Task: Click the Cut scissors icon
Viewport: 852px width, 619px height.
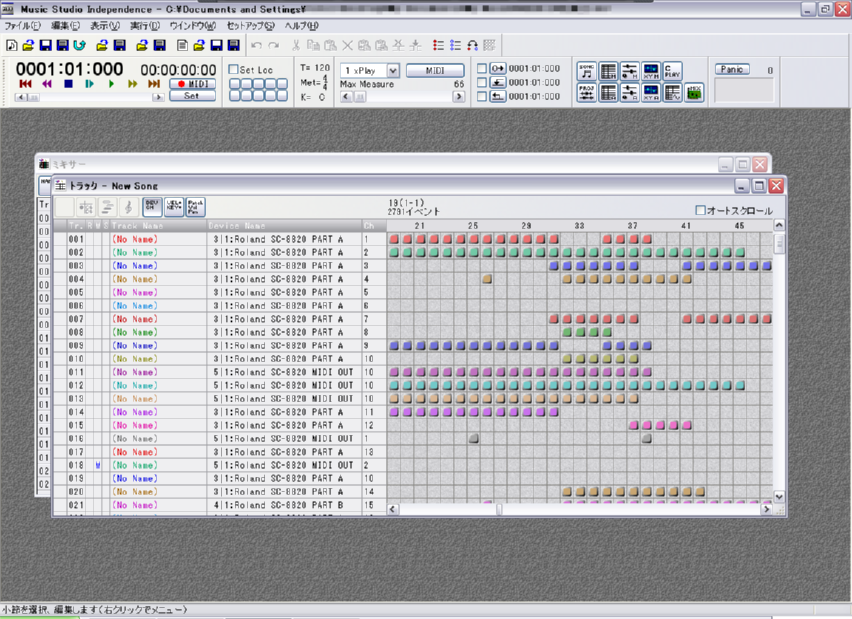Action: tap(296, 46)
